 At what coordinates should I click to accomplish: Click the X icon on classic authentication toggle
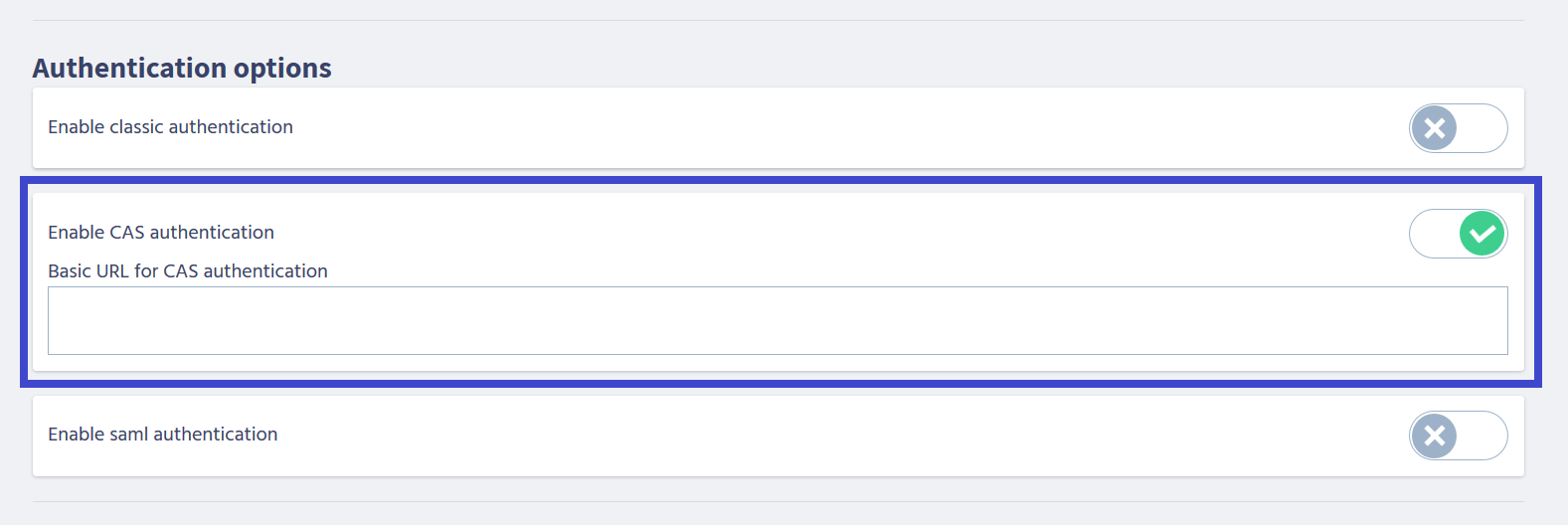[1434, 128]
